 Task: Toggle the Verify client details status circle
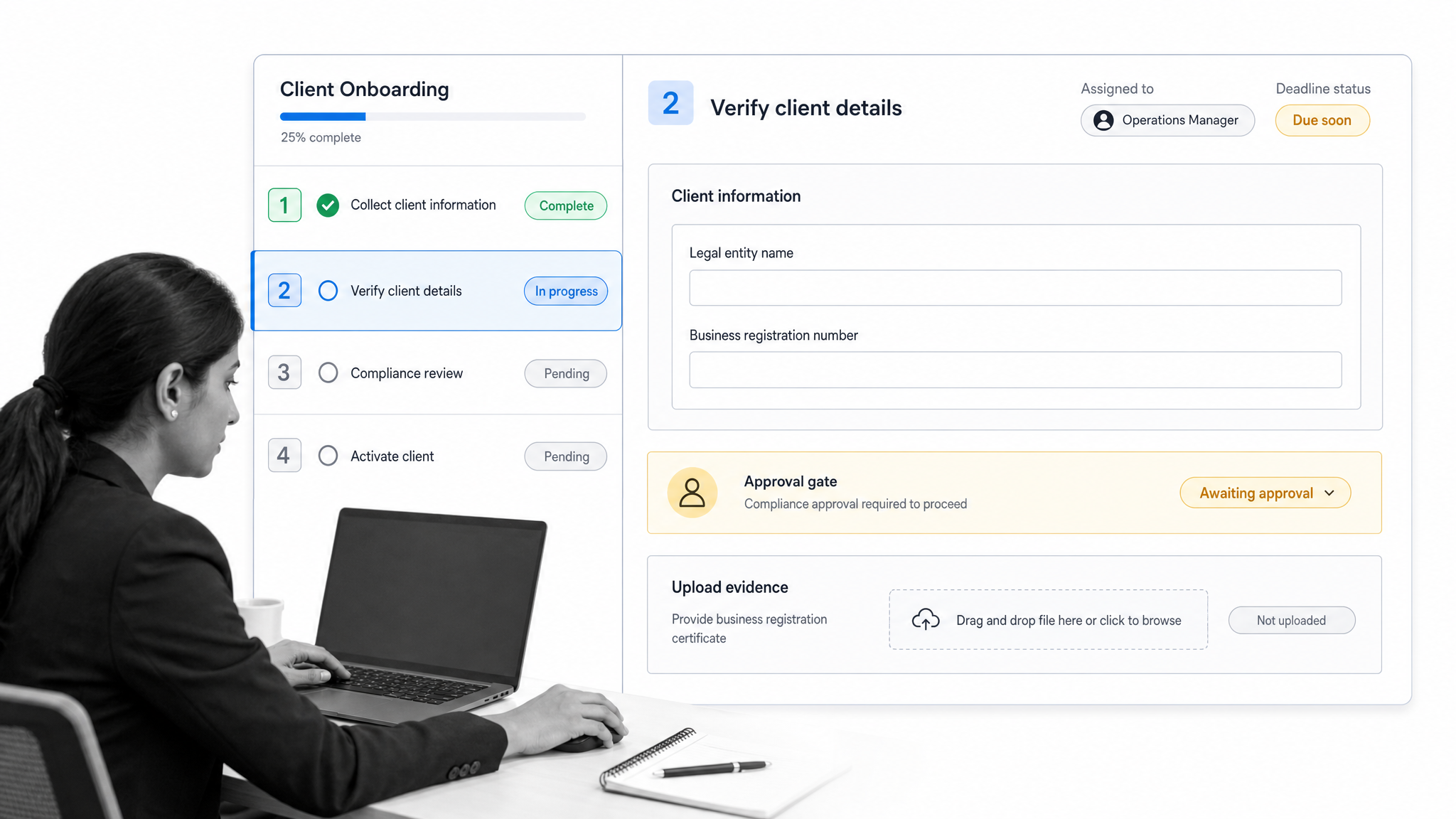pyautogui.click(x=328, y=291)
